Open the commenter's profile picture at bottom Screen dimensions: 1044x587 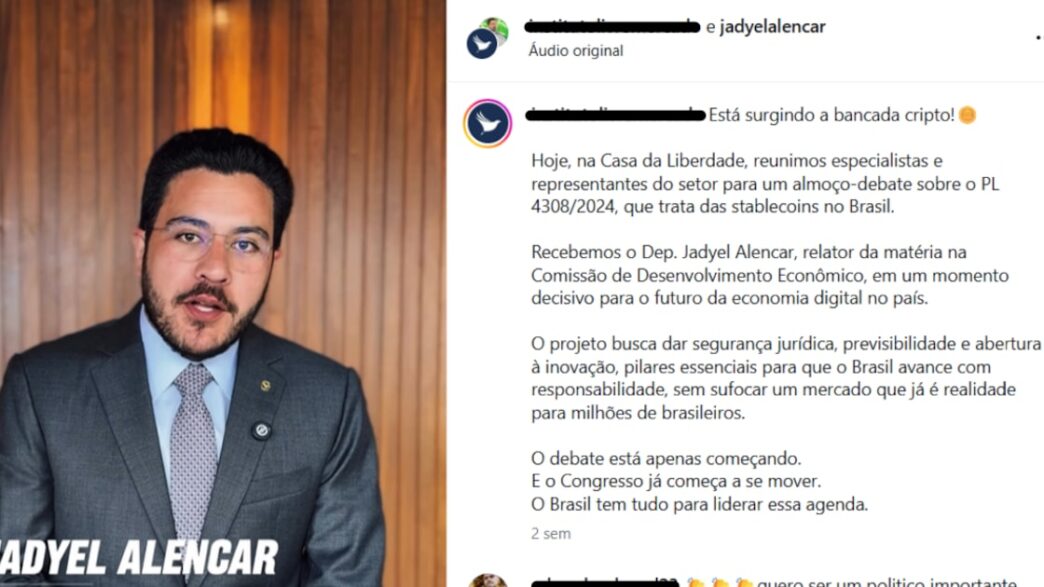[x=488, y=580]
